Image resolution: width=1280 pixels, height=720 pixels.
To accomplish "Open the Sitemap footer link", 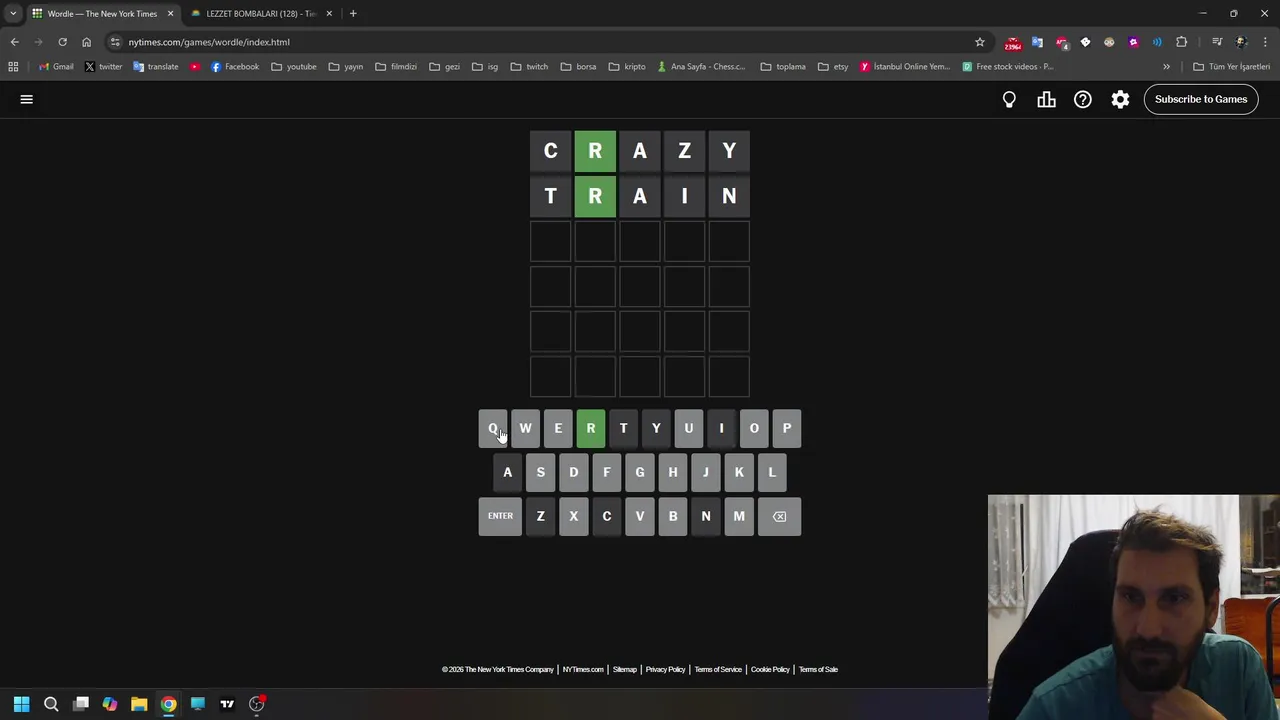I will 624,669.
